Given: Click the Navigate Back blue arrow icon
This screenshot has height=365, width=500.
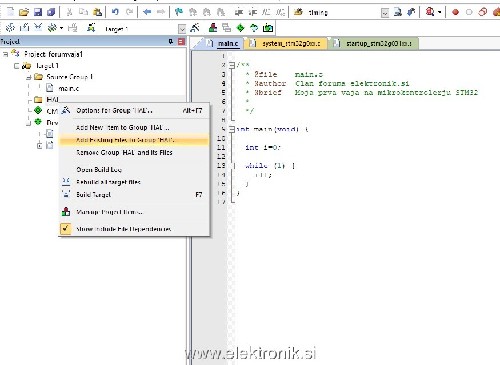Looking at the screenshot, I should point(147,12).
